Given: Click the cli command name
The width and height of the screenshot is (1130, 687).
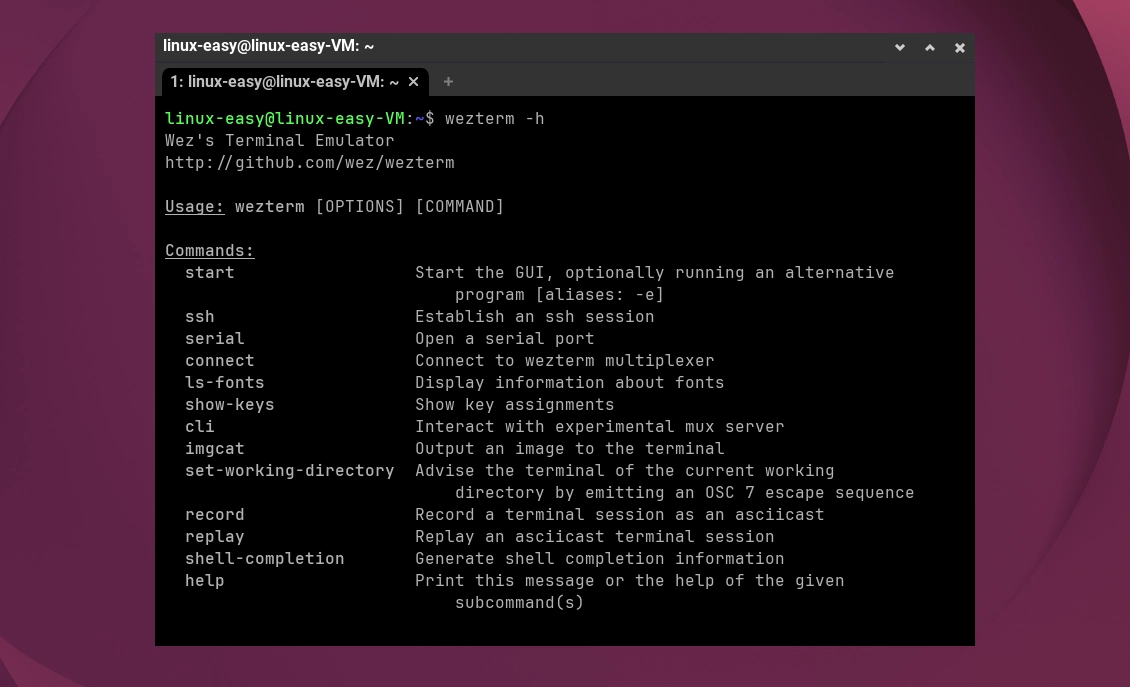Looking at the screenshot, I should (x=200, y=427).
